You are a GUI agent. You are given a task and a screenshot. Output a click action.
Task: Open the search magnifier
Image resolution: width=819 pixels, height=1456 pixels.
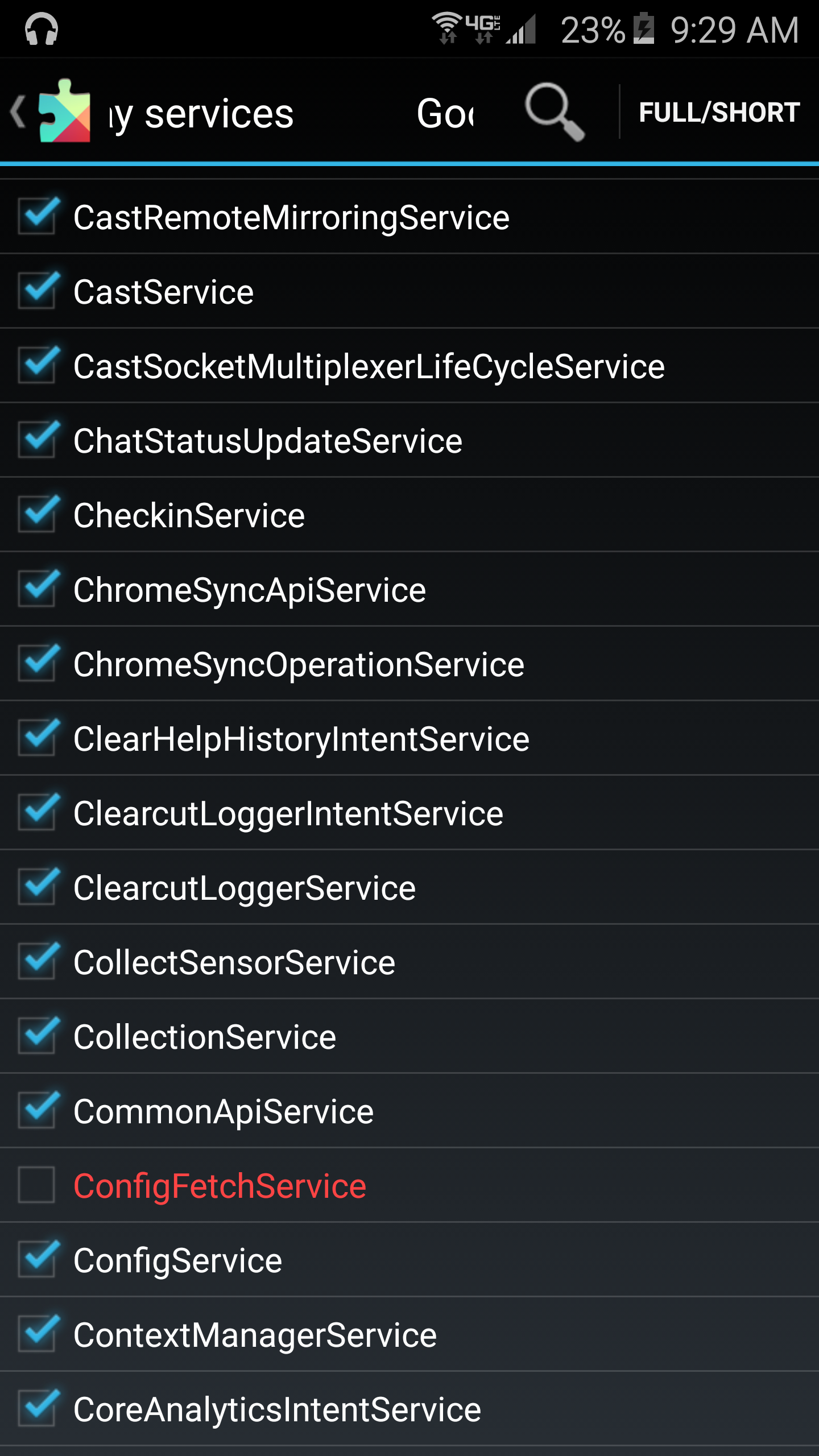click(554, 111)
